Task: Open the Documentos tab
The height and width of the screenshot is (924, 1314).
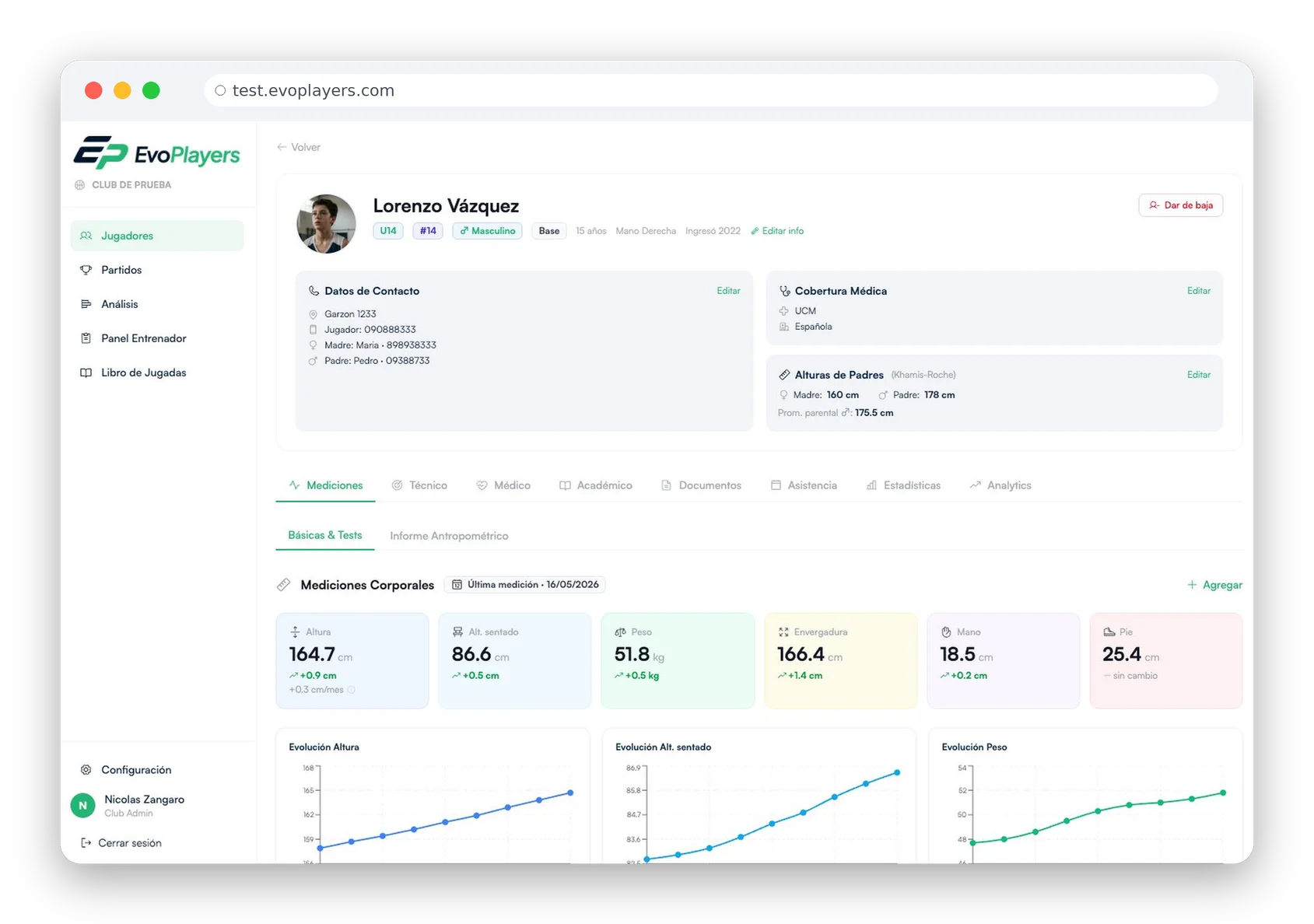Action: point(701,485)
